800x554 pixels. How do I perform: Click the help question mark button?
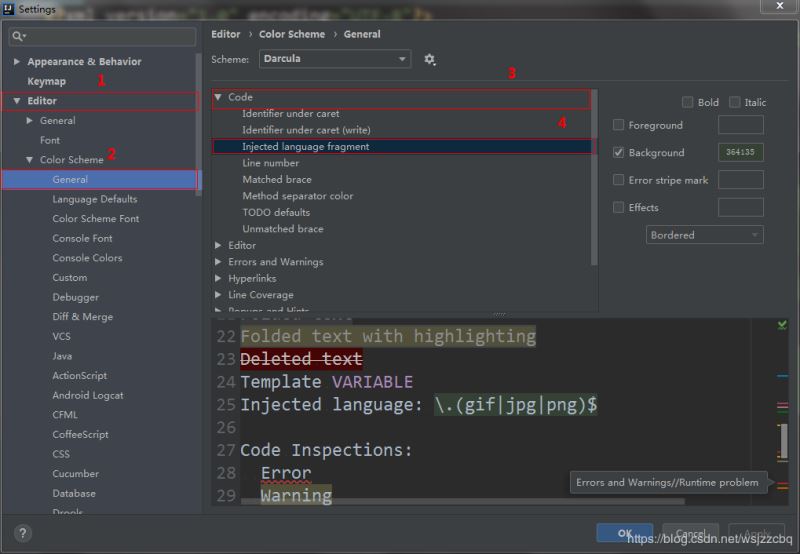click(24, 533)
